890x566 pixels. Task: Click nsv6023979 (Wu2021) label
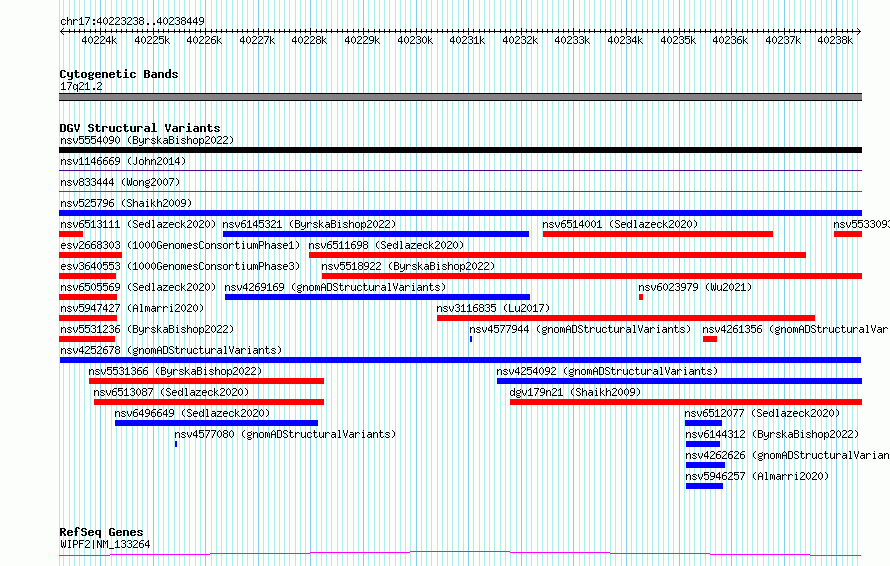coord(695,287)
